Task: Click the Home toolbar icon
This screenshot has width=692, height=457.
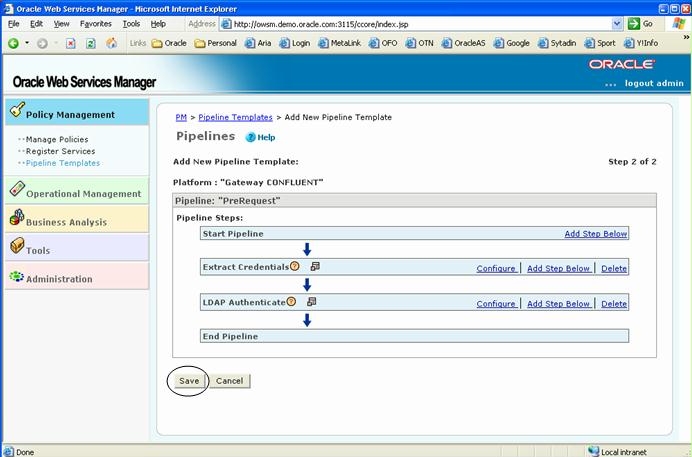Action: (111, 43)
